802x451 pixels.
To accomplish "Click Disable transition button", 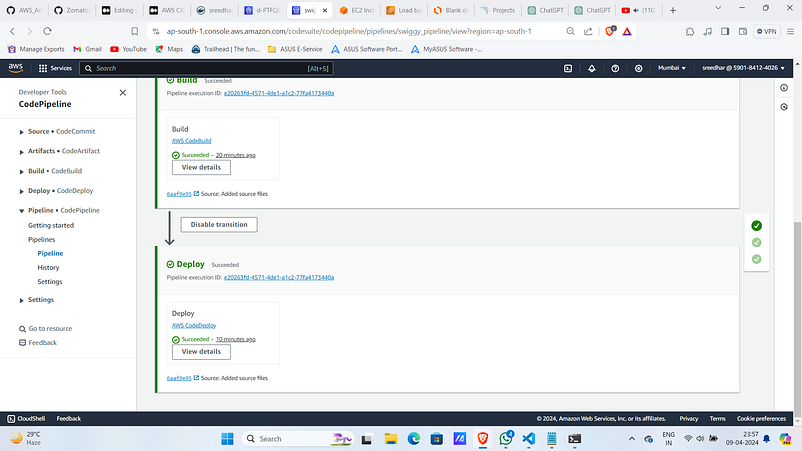I will point(219,224).
